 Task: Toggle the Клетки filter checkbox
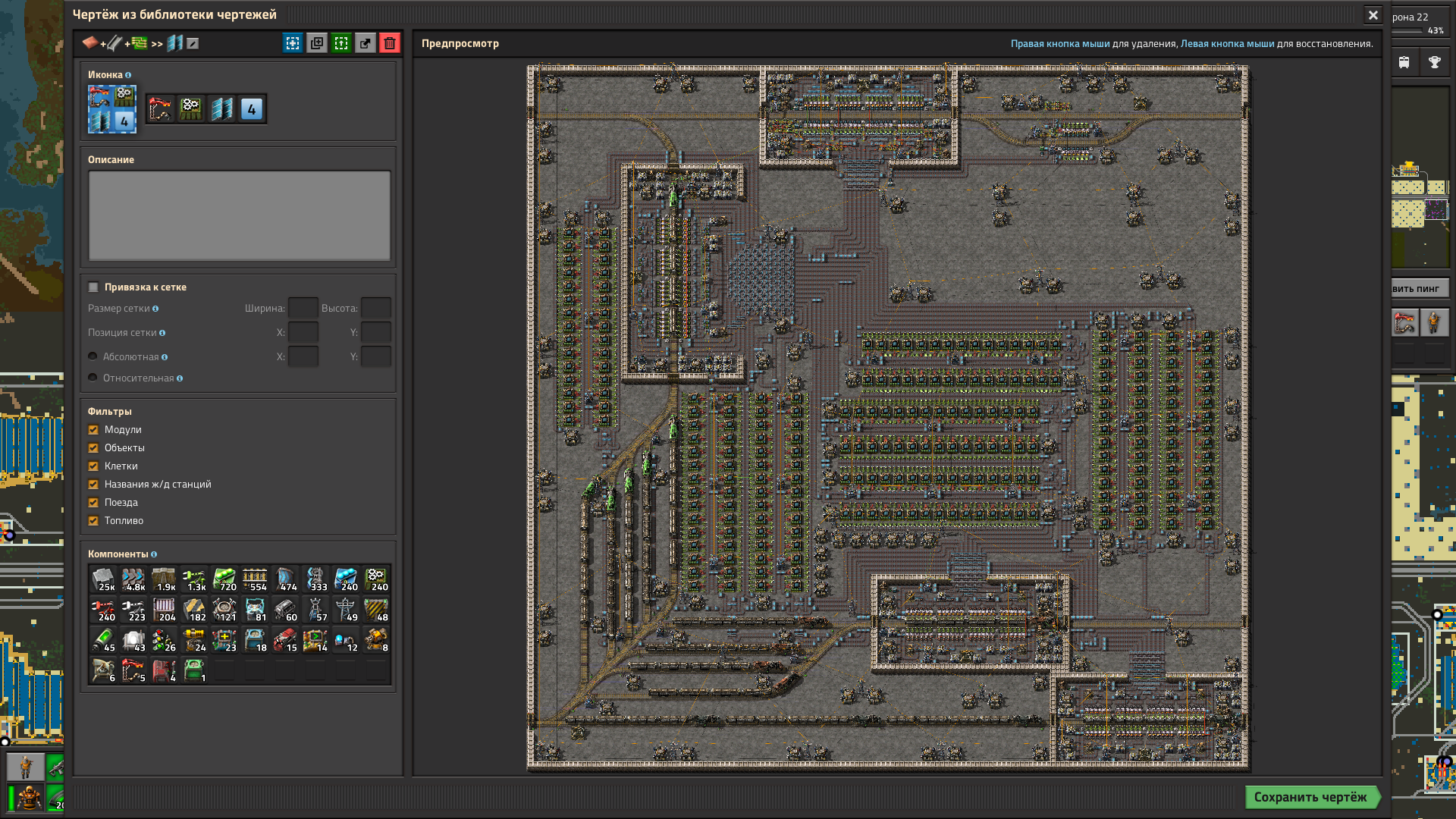click(93, 466)
